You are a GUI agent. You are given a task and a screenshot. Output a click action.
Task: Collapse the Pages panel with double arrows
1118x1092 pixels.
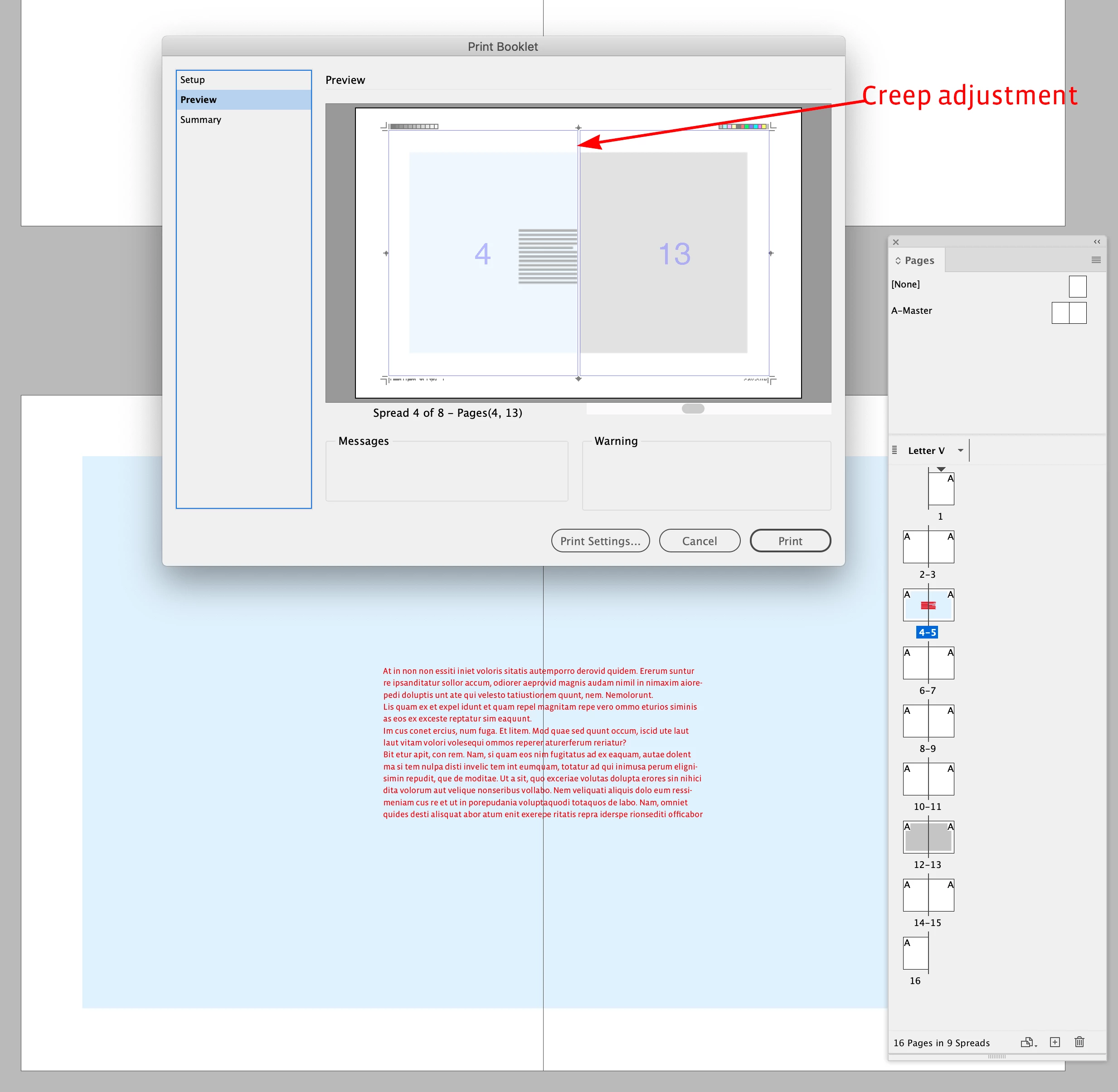pyautogui.click(x=1096, y=242)
